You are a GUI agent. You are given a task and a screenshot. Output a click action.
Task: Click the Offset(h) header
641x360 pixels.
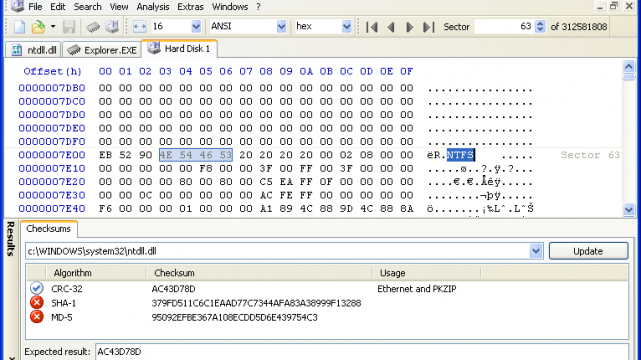click(x=52, y=72)
